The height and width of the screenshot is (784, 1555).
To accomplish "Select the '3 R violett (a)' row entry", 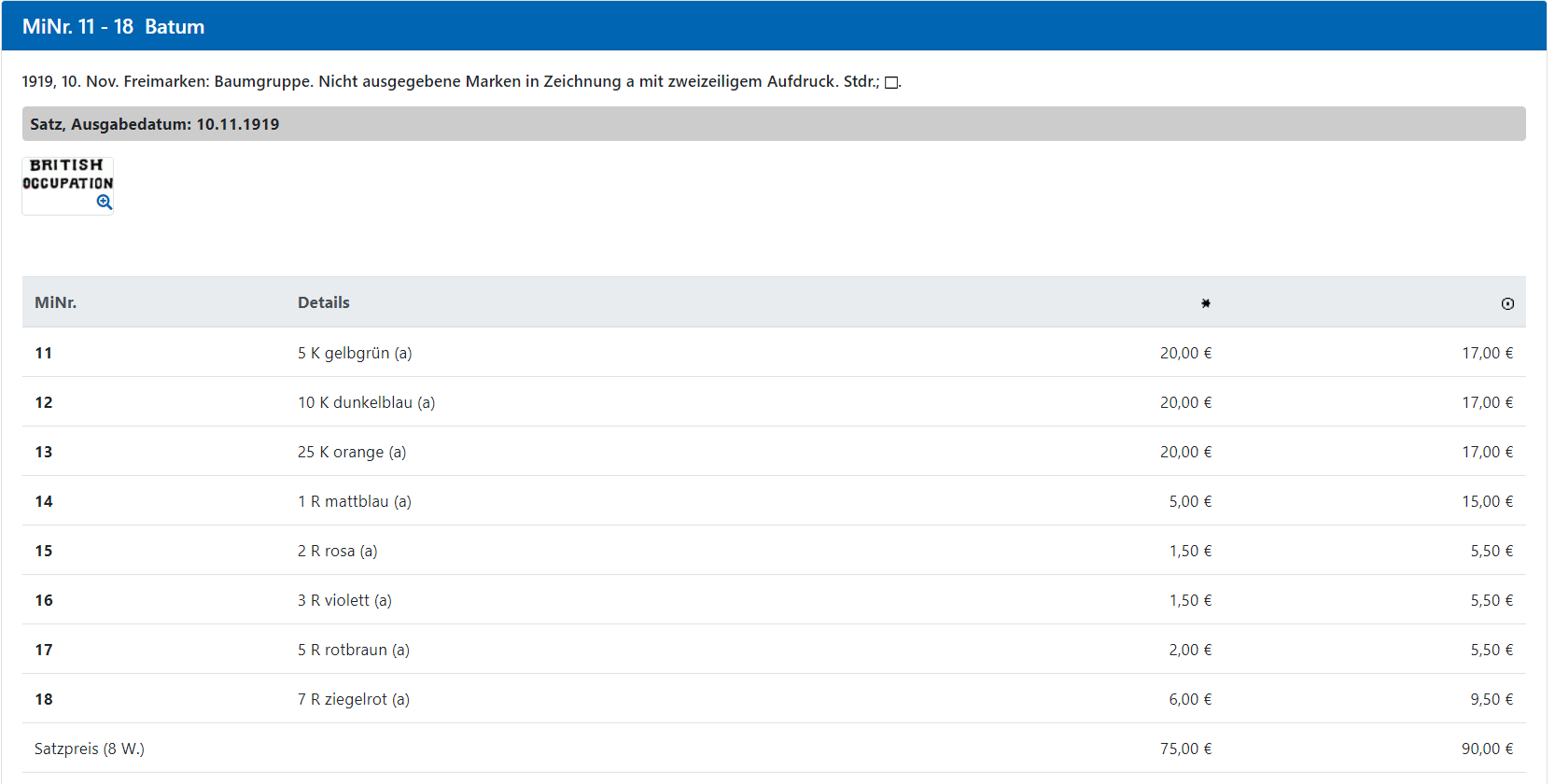I will [x=344, y=600].
